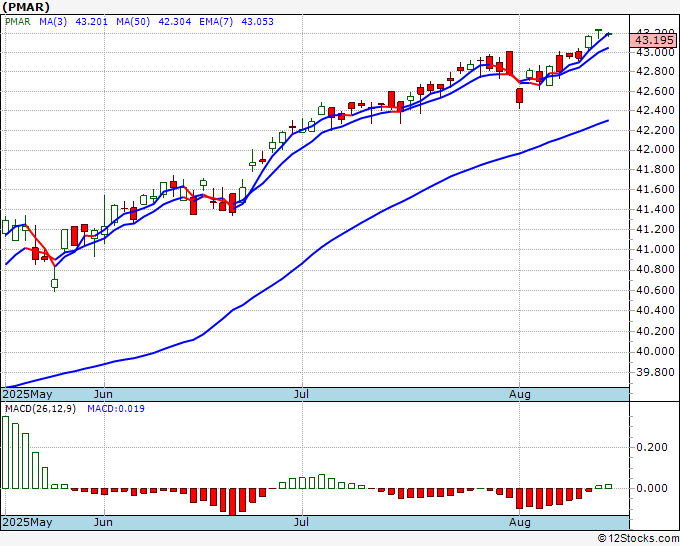The height and width of the screenshot is (546, 680).
Task: Click 2025May on the price chart axis
Action: [x=27, y=394]
